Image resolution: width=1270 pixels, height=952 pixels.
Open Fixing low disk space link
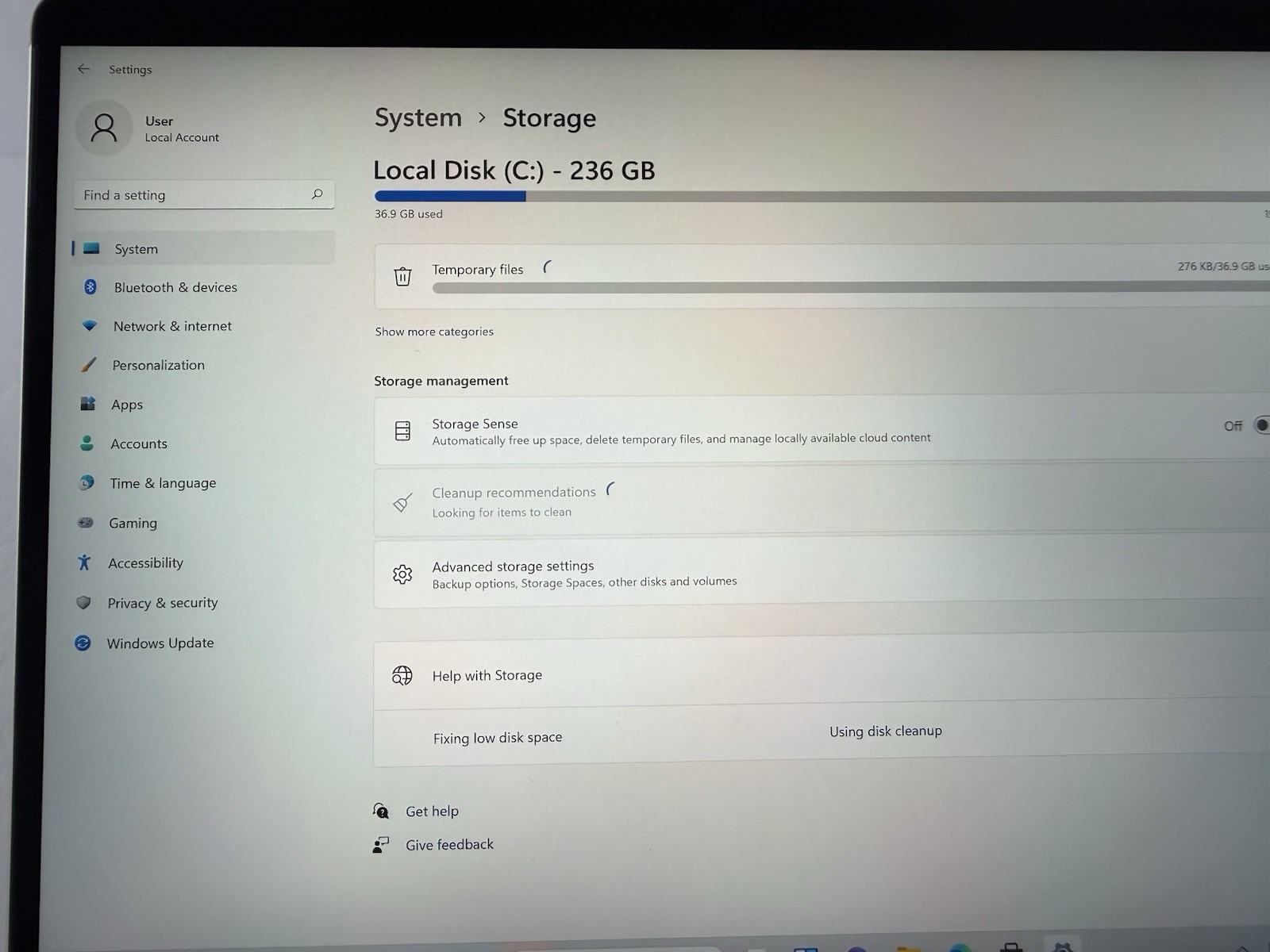coord(498,738)
